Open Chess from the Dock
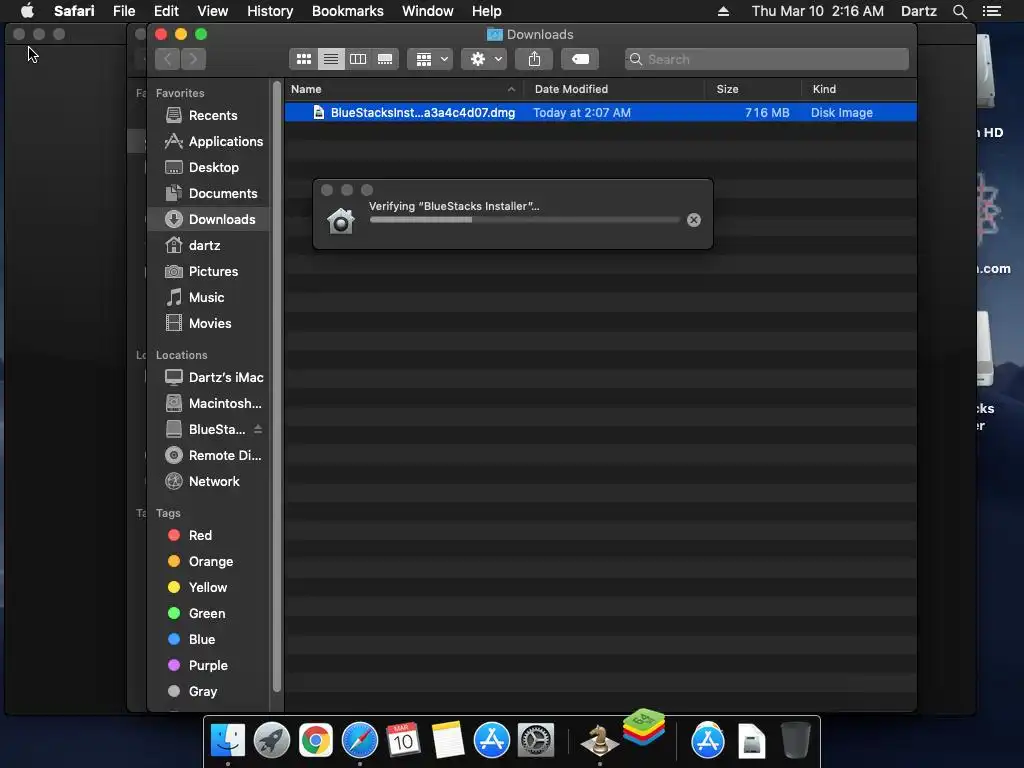Viewport: 1024px width, 768px height. coord(600,740)
